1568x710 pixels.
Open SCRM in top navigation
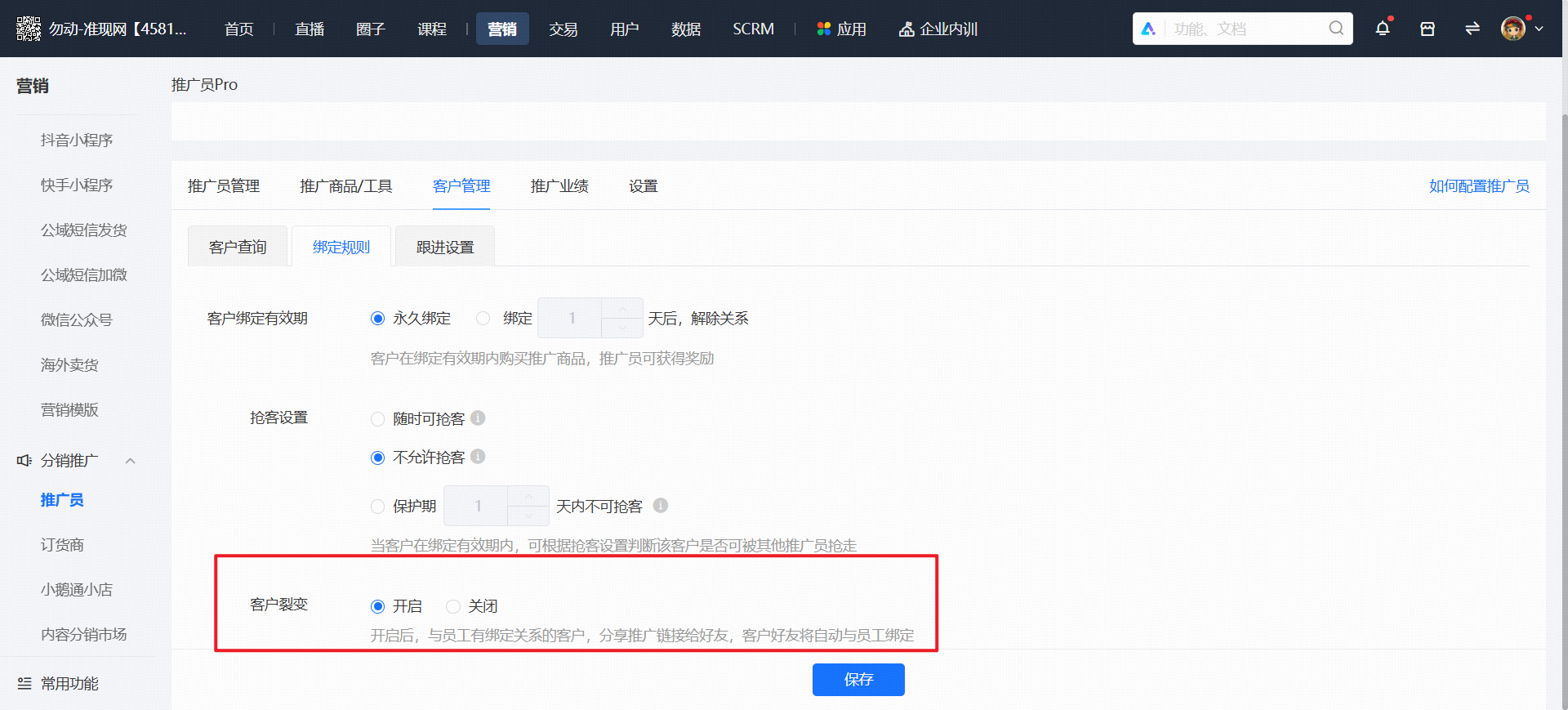pos(753,29)
